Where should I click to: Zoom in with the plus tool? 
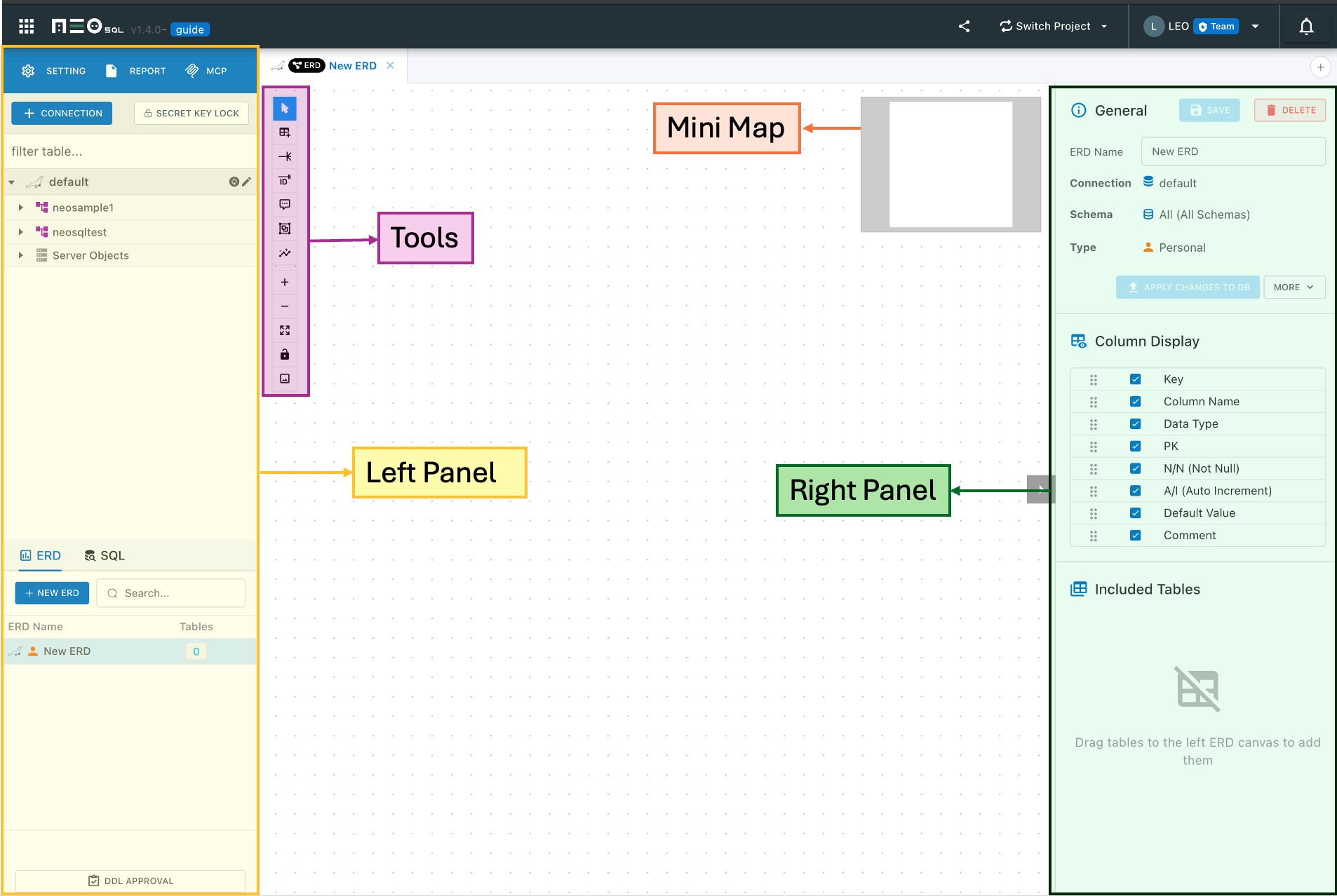(285, 283)
